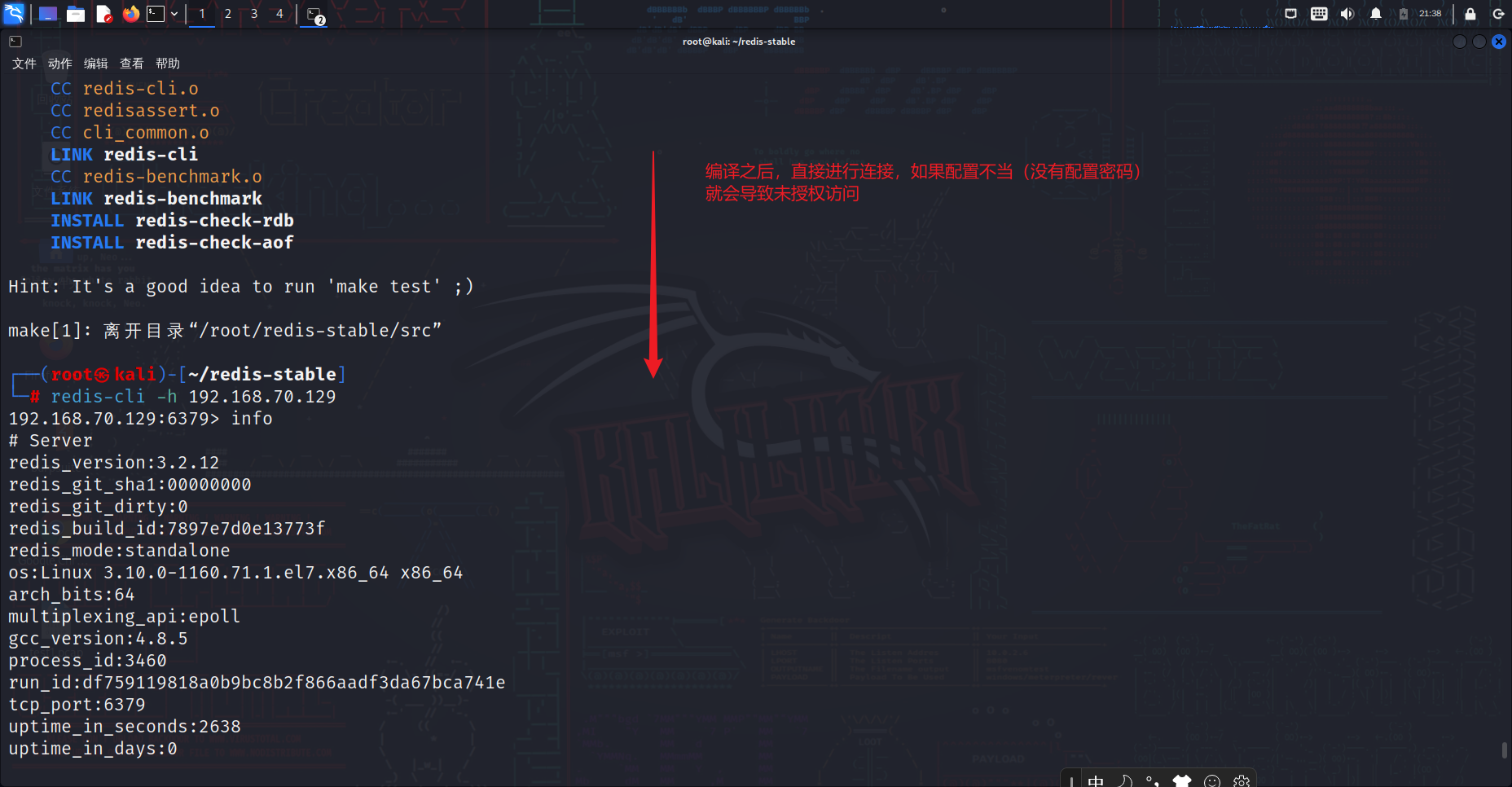Open the text editor from the taskbar
Image resolution: width=1512 pixels, height=787 pixels.
click(103, 14)
